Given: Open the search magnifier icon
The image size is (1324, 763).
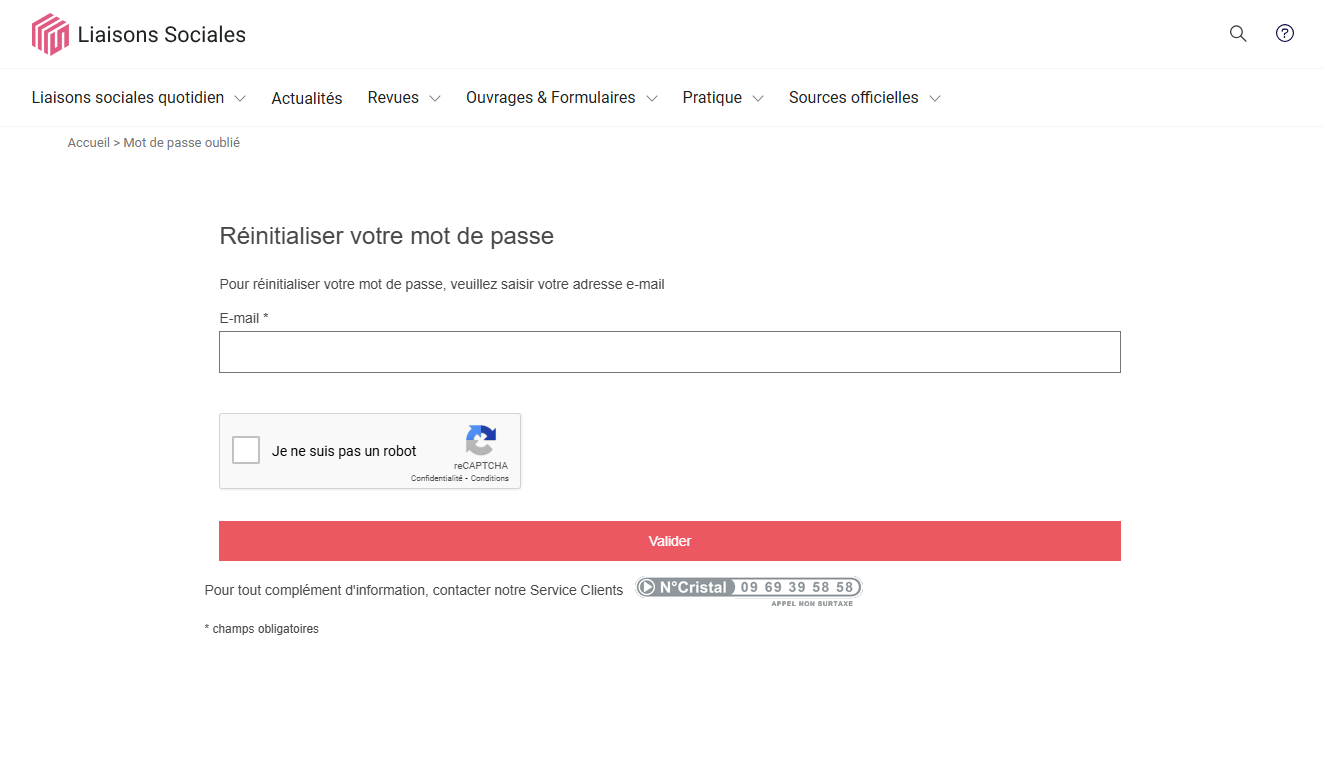Looking at the screenshot, I should (1237, 33).
